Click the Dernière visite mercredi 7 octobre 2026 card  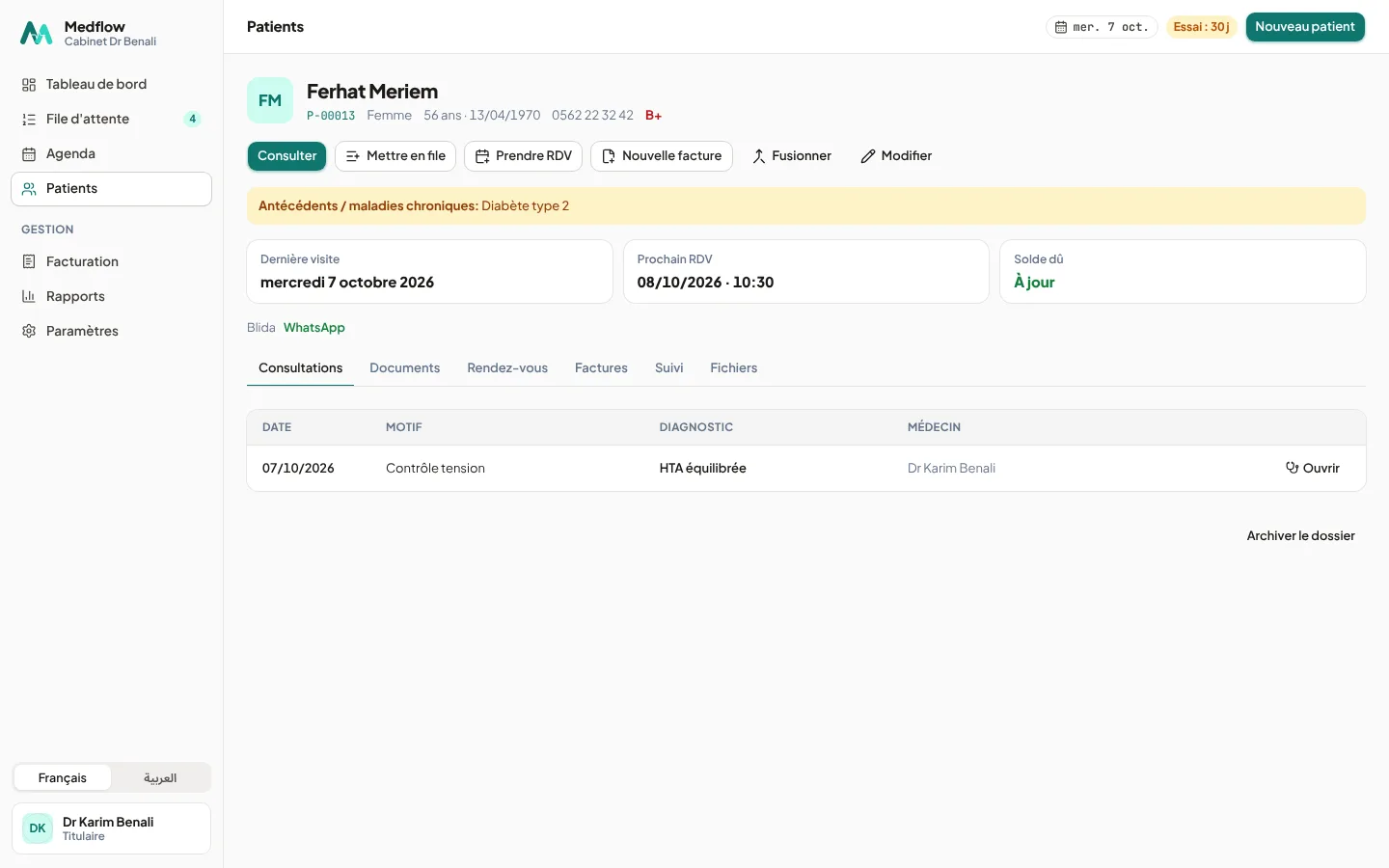[x=429, y=272]
